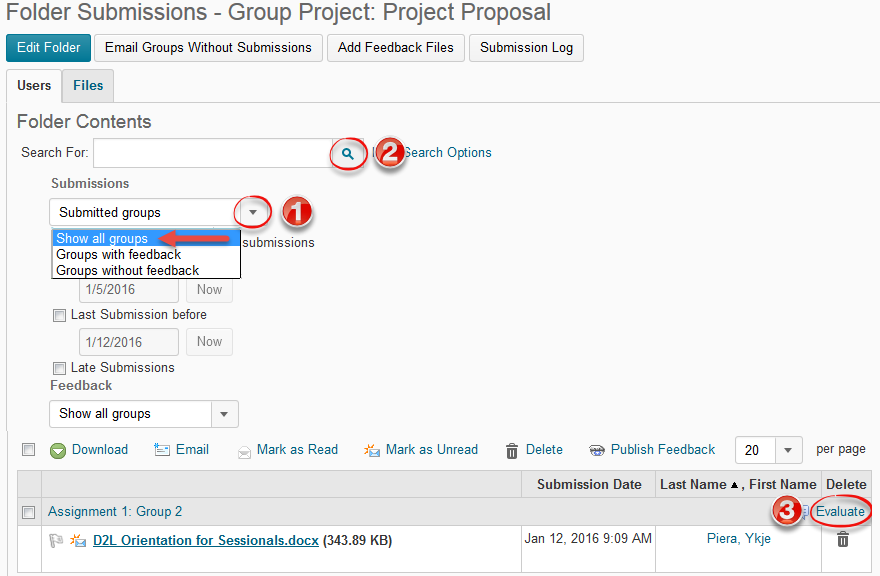Viewport: 880px width, 576px height.
Task: Enable the Late Submissions checkbox
Action: 59,368
